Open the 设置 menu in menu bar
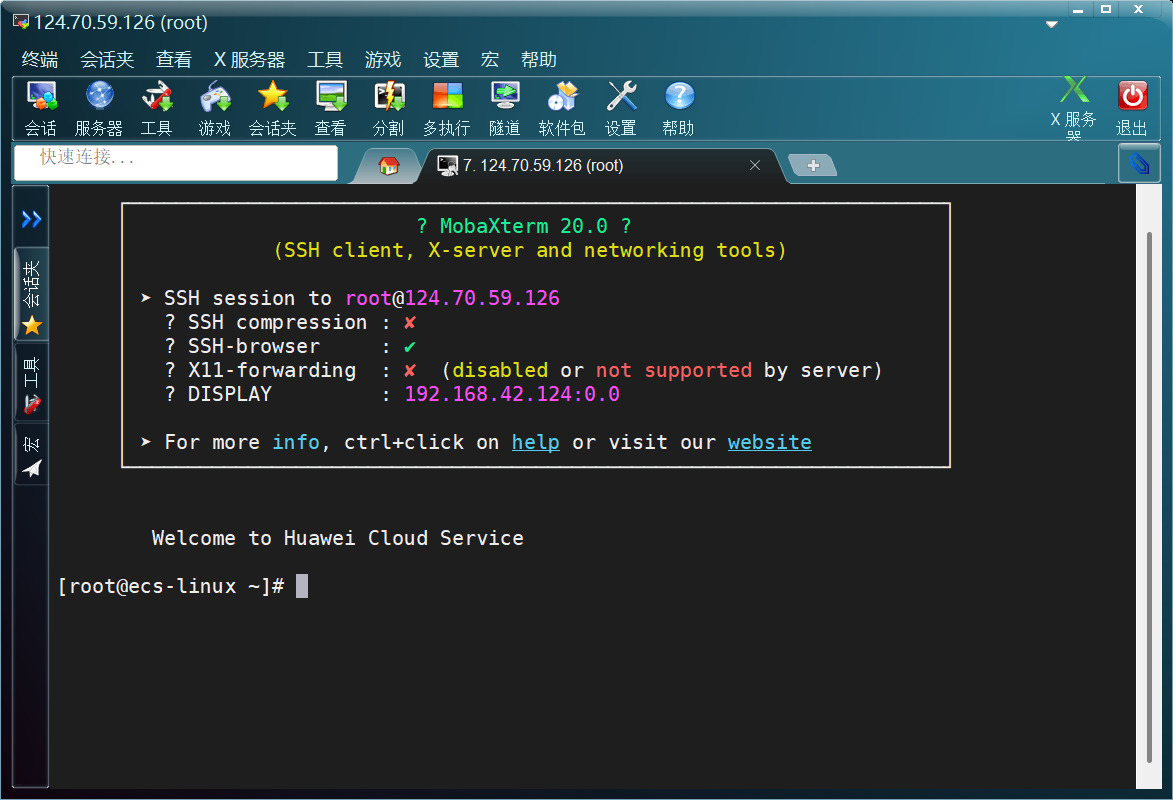Screen dimensions: 1173x800 click(x=441, y=59)
